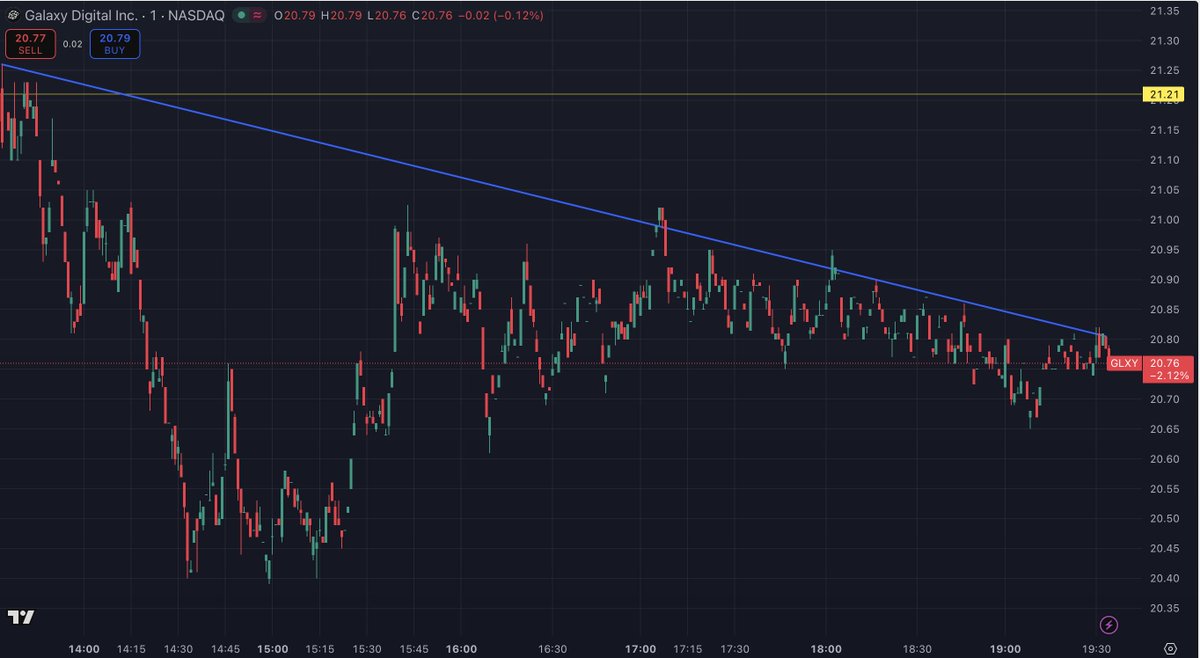Click the green market-open status dot

coord(241,16)
